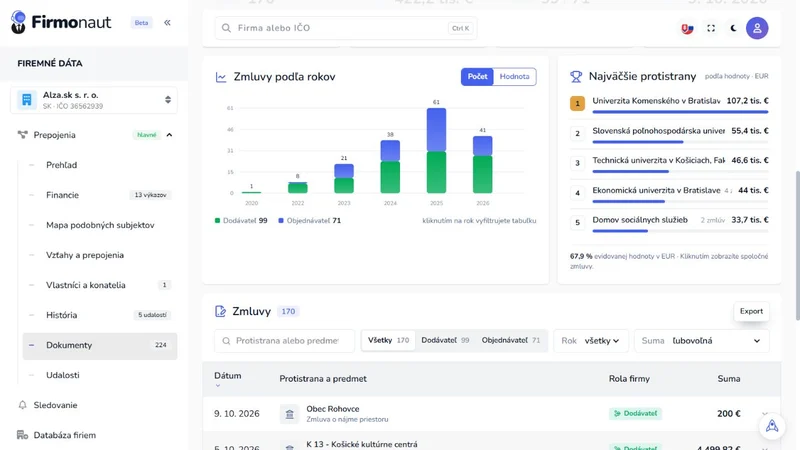Collapse the sidebar with double-chevron icon
The image size is (800, 450).
pos(167,22)
